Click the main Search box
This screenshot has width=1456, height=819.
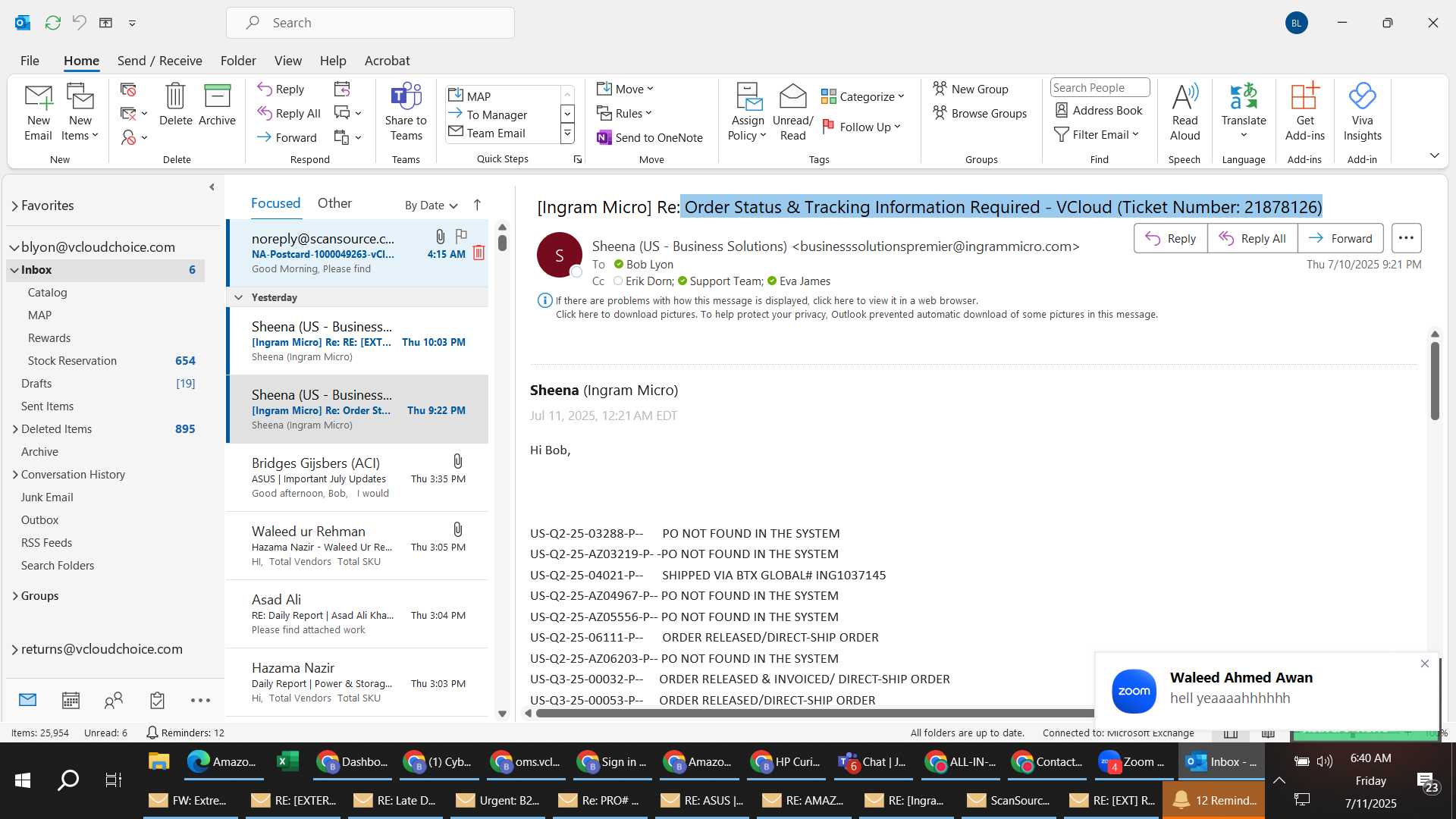370,23
